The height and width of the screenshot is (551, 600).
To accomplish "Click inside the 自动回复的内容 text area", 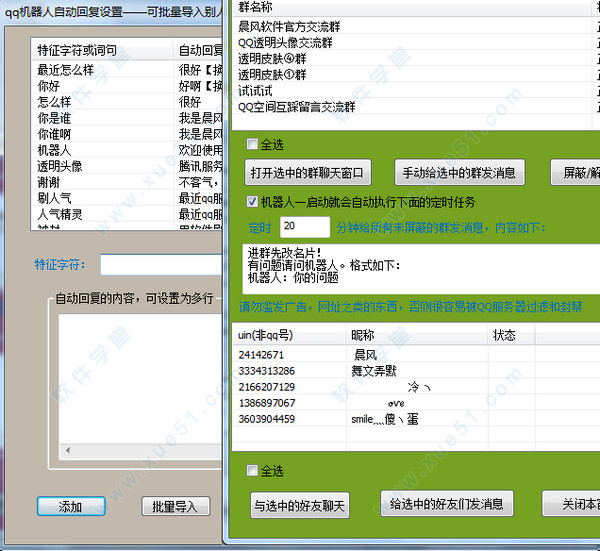I will tap(140, 379).
